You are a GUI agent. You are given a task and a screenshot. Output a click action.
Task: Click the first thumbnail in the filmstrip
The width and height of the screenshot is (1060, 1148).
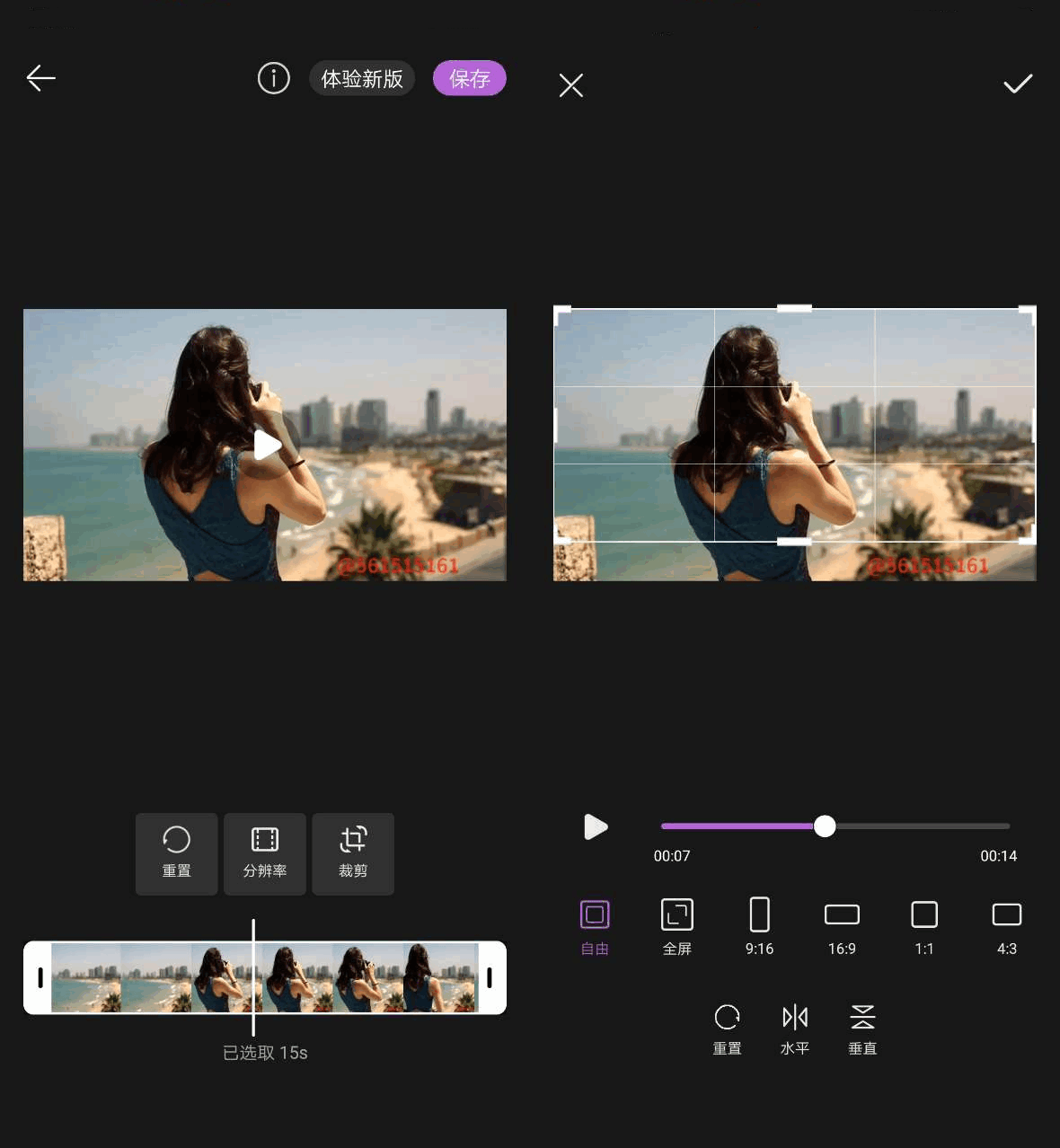point(86,977)
